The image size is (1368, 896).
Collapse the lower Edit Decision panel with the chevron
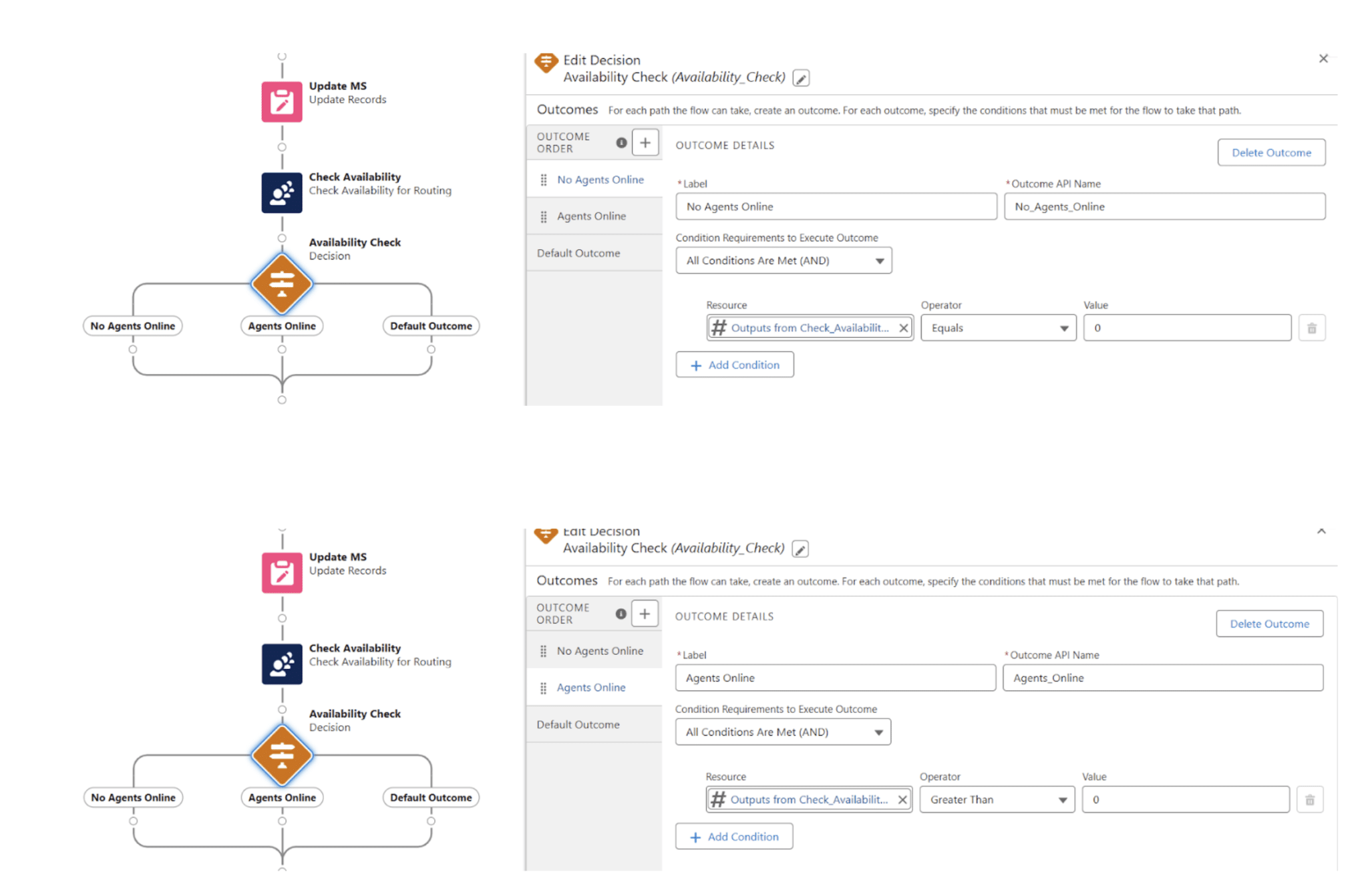click(x=1321, y=531)
